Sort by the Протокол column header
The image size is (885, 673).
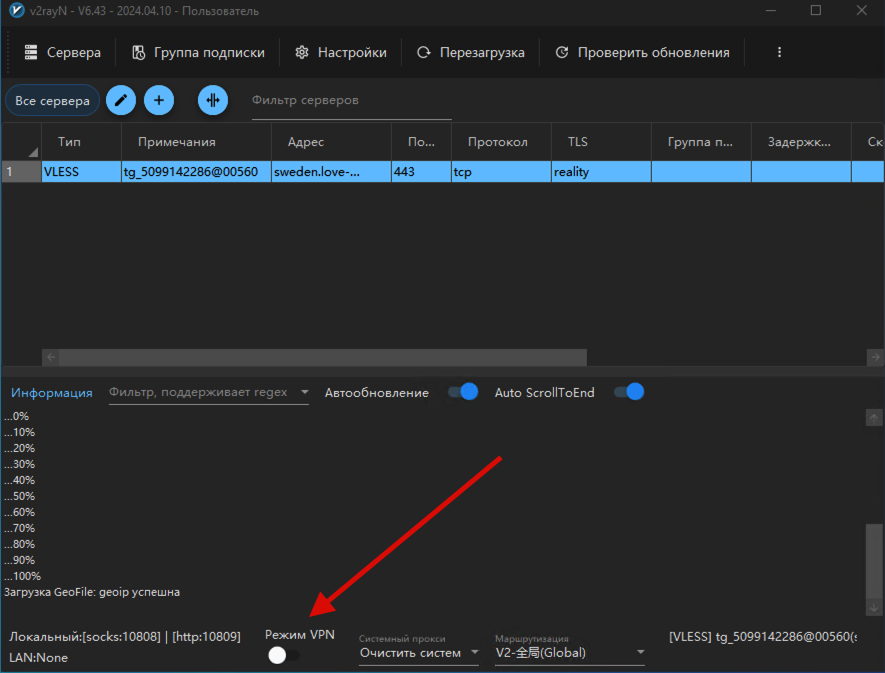point(501,142)
